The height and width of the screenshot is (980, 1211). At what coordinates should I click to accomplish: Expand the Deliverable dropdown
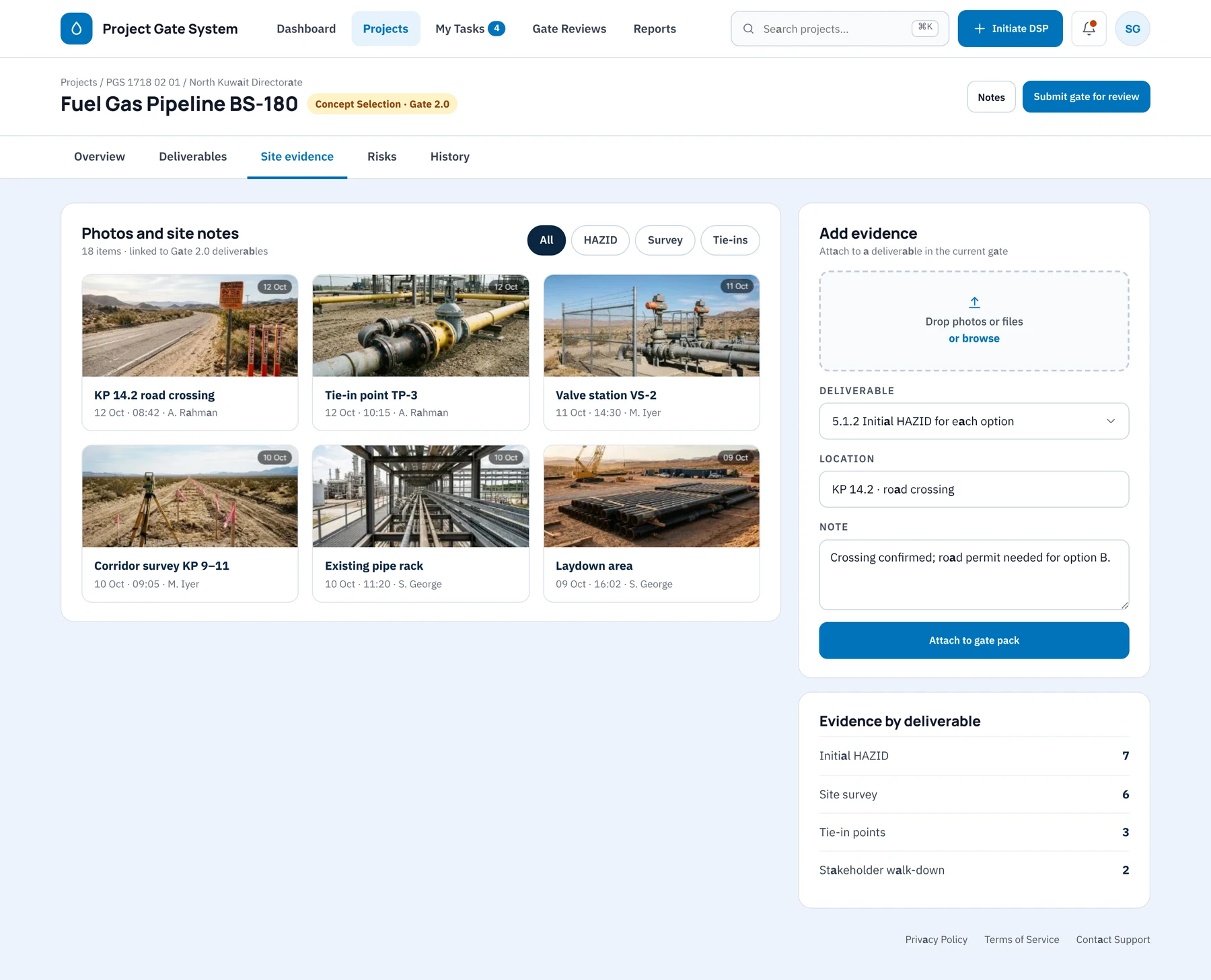coord(974,421)
